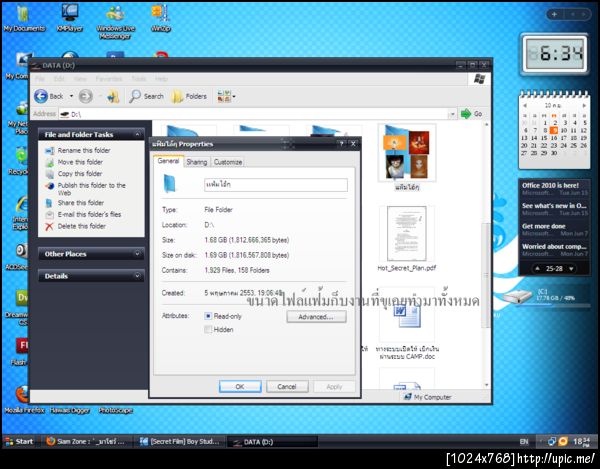
Task: Open Hawaii Digger desktop label
Action: pos(70,410)
